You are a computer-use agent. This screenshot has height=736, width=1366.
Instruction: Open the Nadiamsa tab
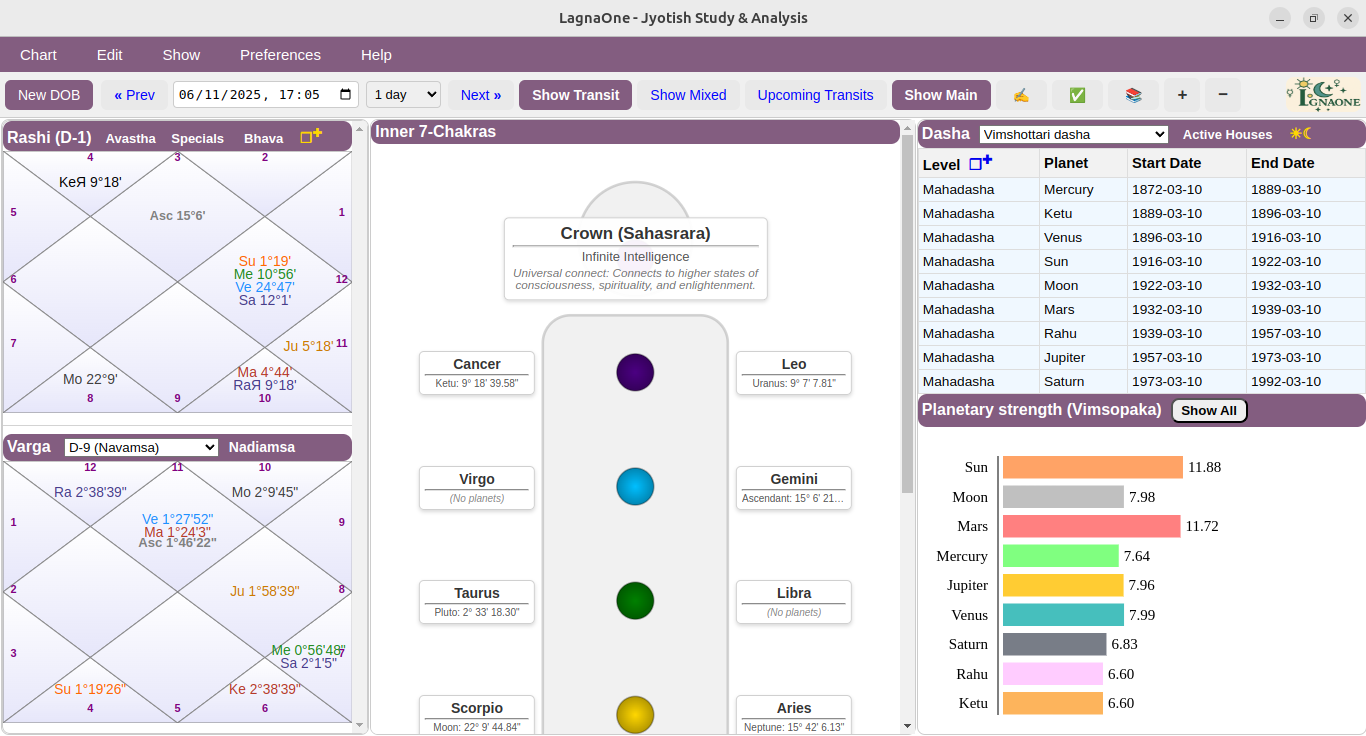pyautogui.click(x=262, y=447)
